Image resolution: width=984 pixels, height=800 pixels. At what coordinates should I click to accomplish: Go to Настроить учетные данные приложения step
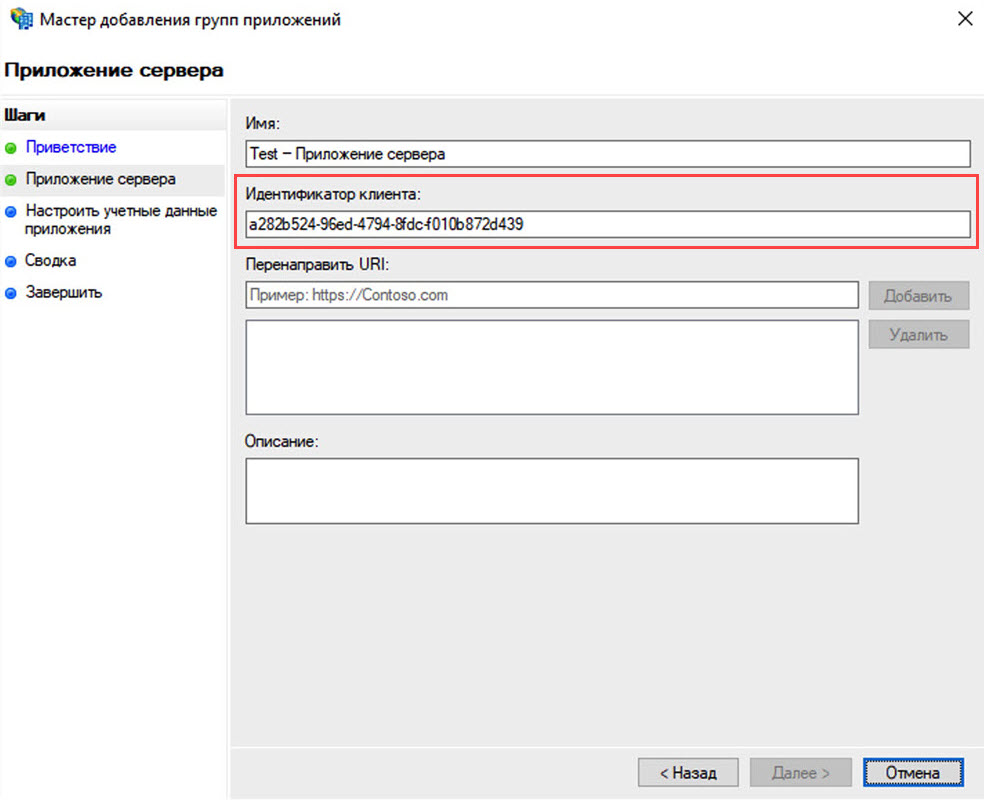coord(120,219)
